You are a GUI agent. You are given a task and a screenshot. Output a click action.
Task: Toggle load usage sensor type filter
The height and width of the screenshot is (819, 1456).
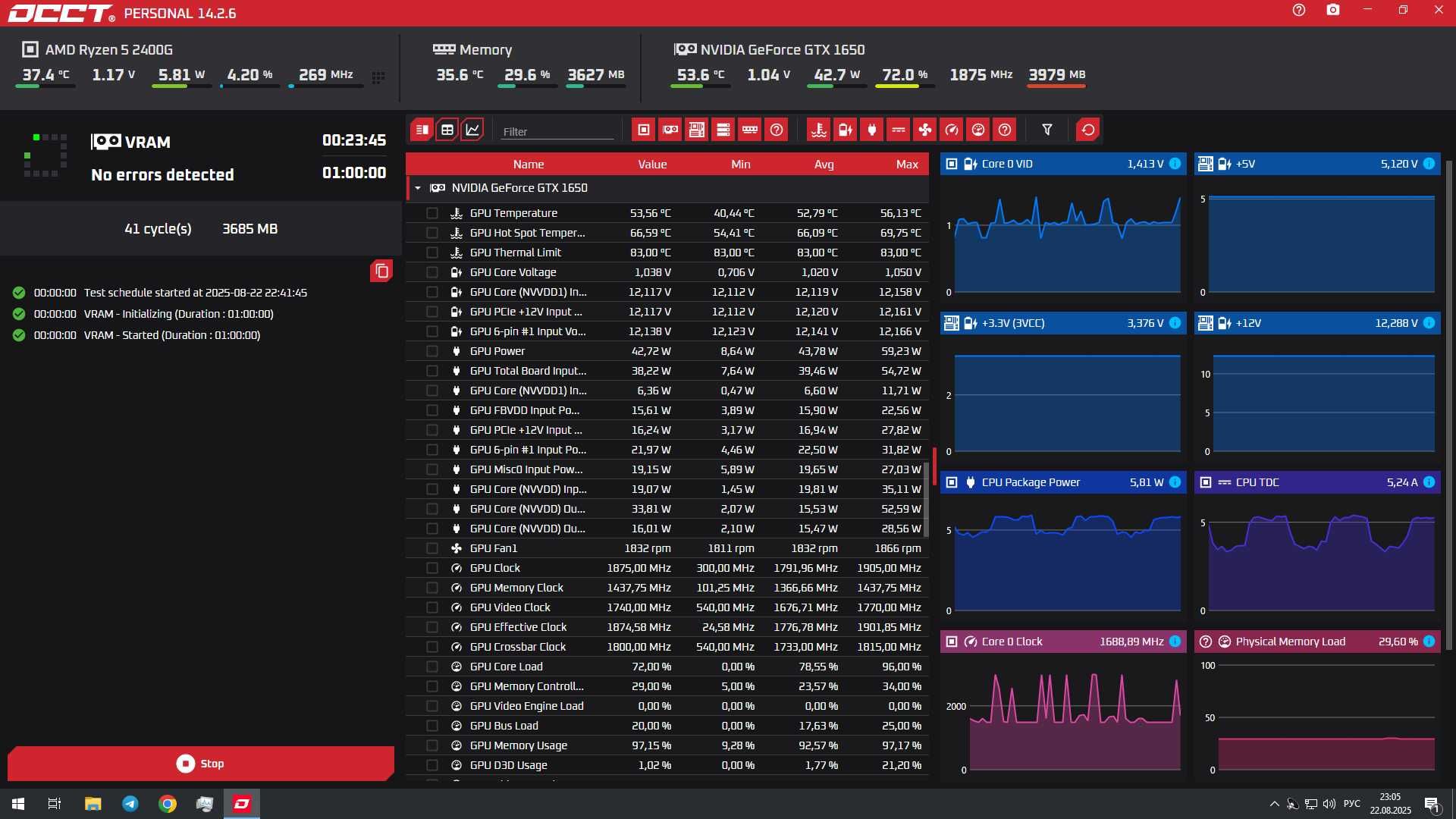[x=978, y=130]
